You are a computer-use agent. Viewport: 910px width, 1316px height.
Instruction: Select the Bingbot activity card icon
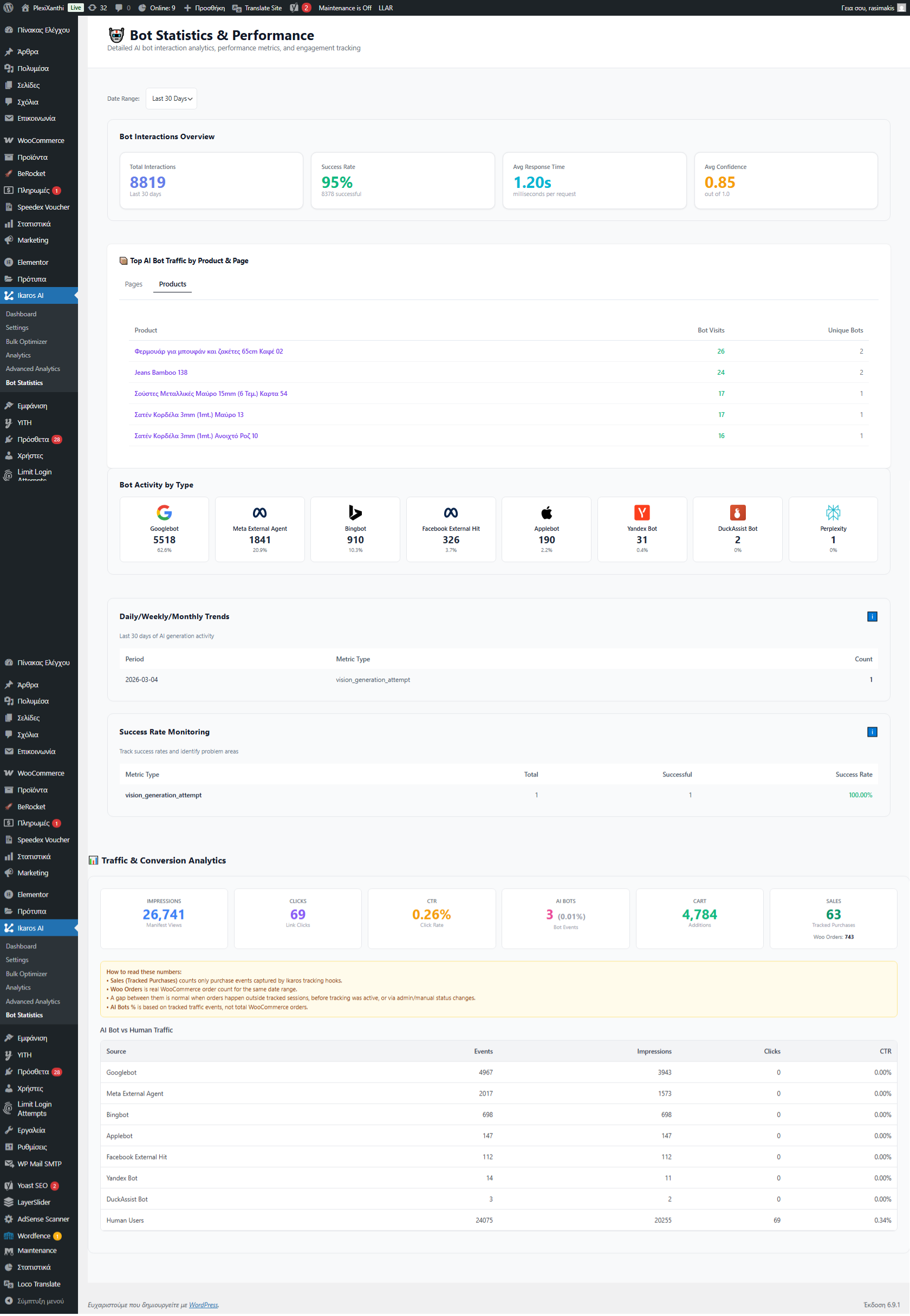click(x=355, y=512)
